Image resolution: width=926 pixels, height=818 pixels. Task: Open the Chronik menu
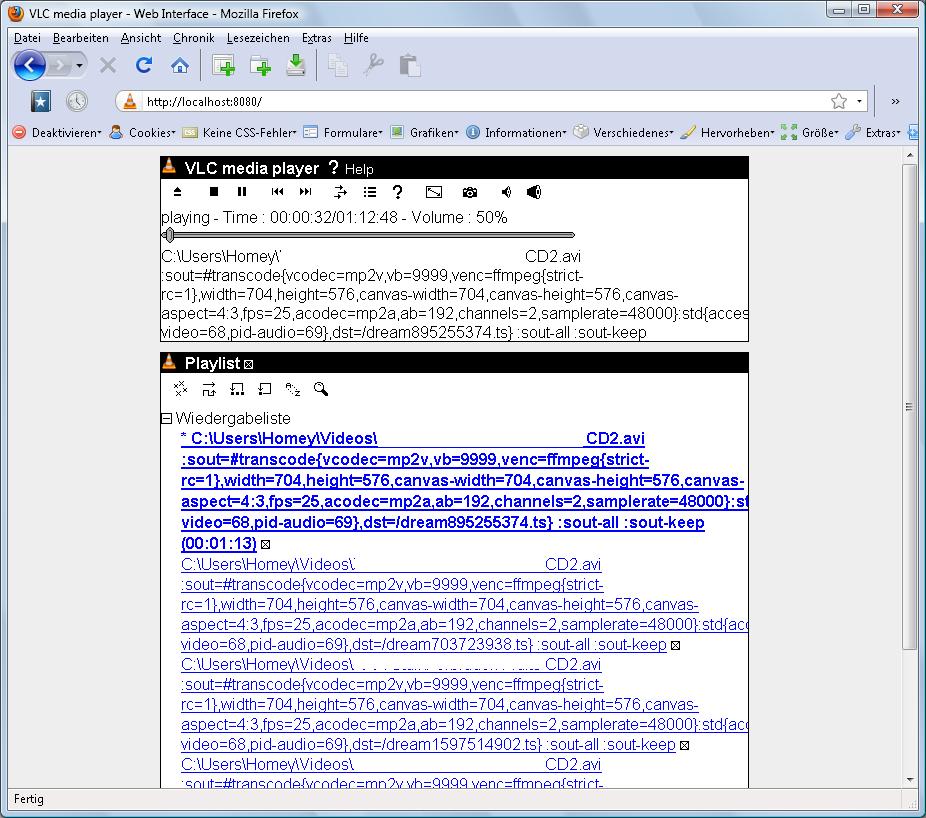pyautogui.click(x=194, y=38)
